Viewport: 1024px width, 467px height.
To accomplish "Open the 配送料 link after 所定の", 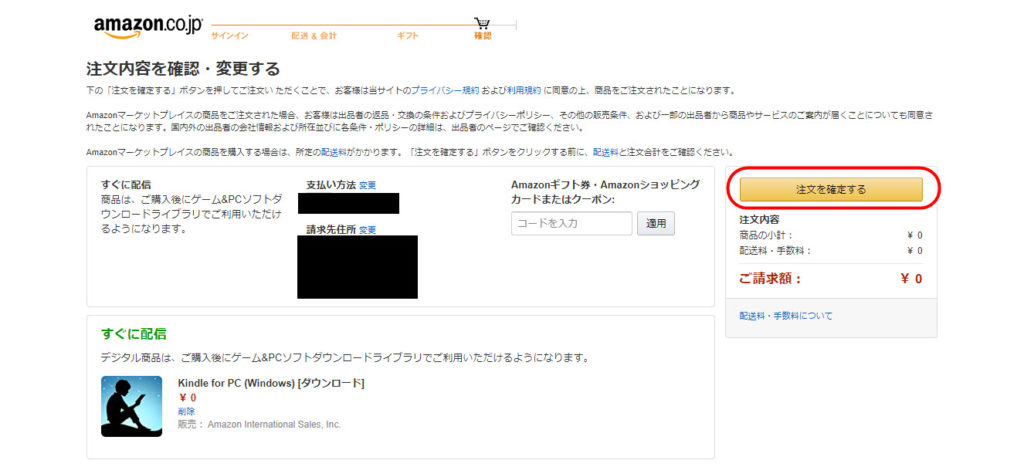I will pyautogui.click(x=334, y=152).
